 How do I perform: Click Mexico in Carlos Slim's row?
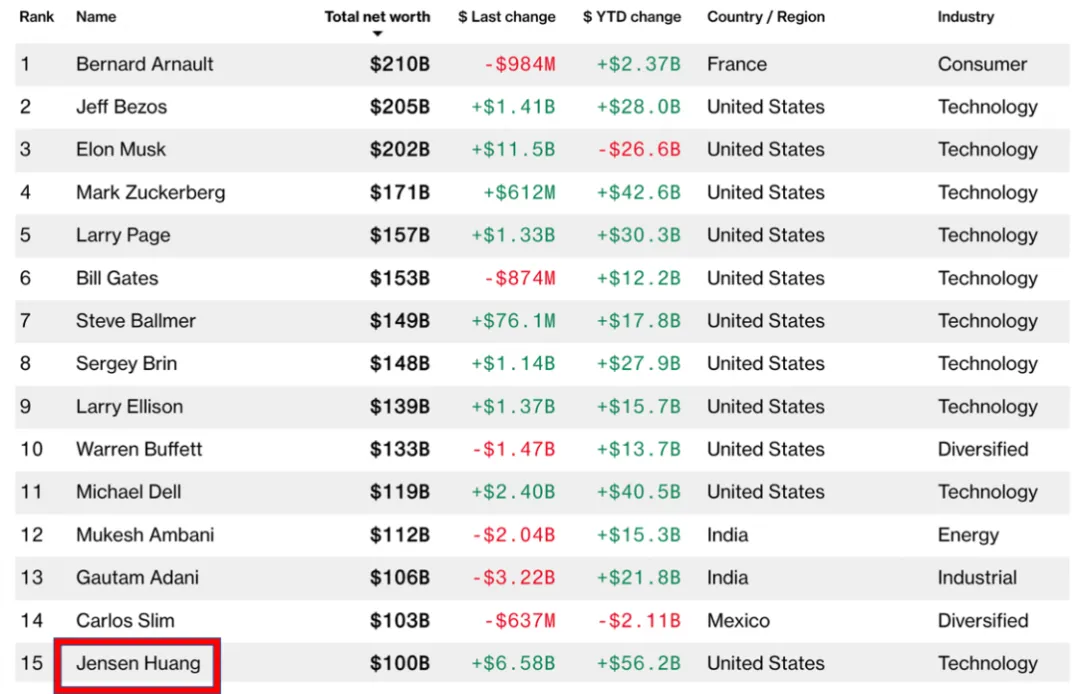coord(738,621)
